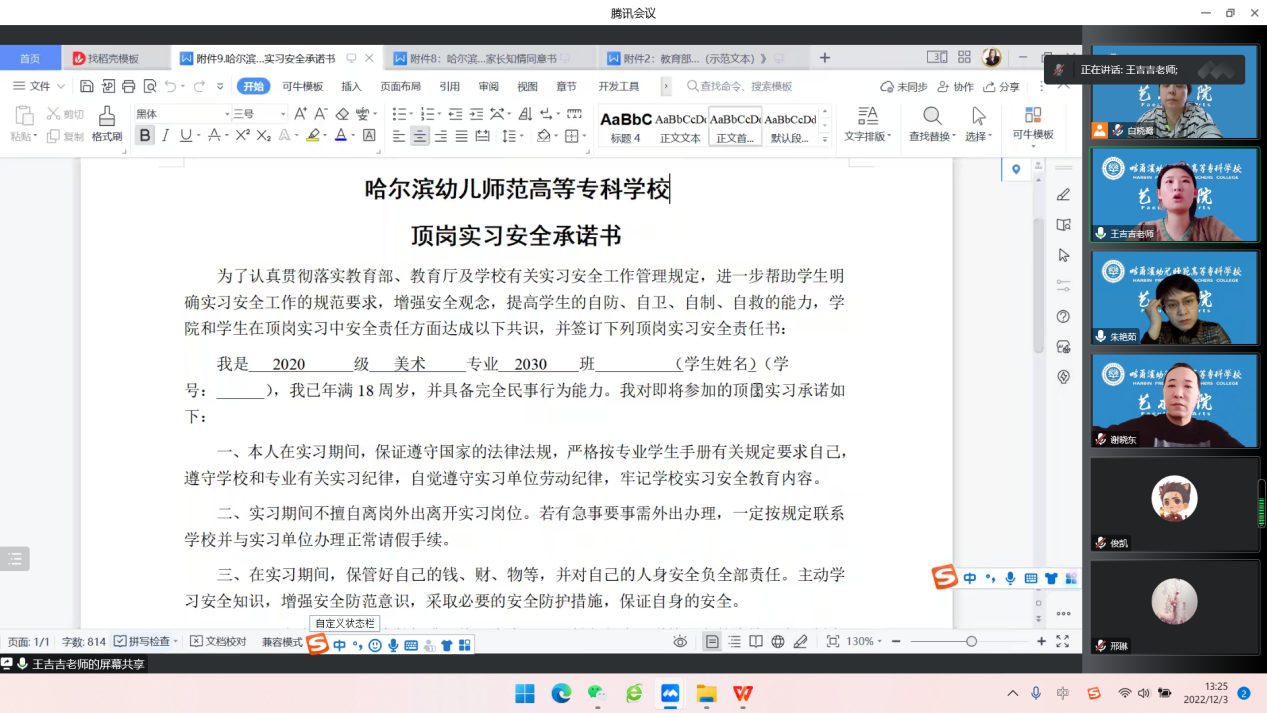Screen dimensions: 1267x713
Task: Click the character border icon (boxed A)
Action: (x=369, y=136)
